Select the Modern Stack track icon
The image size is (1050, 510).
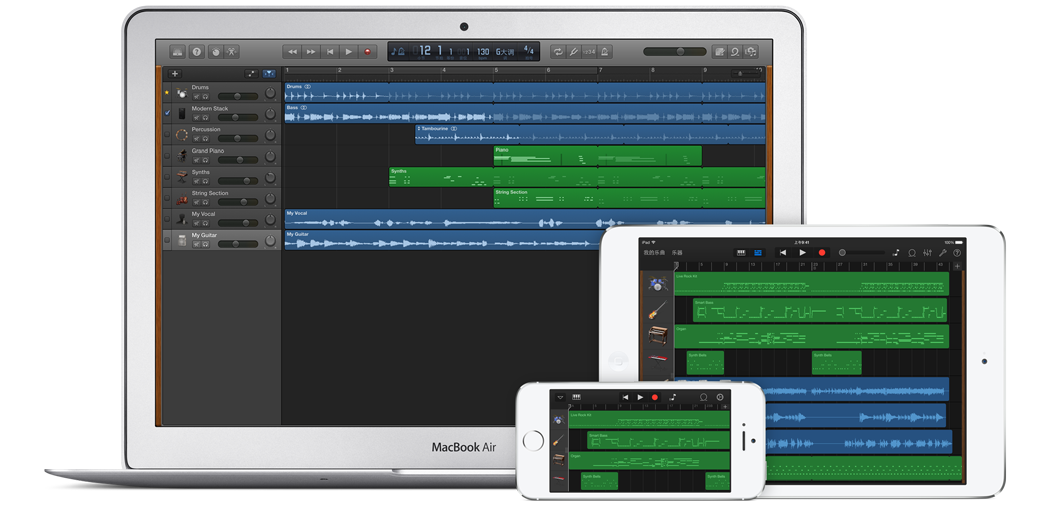tap(181, 114)
